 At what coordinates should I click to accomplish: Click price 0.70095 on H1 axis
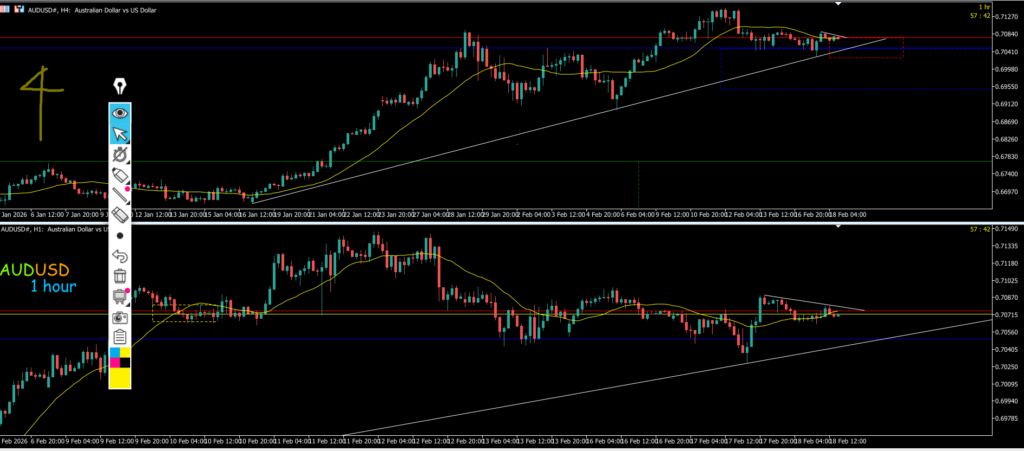(x=1005, y=384)
